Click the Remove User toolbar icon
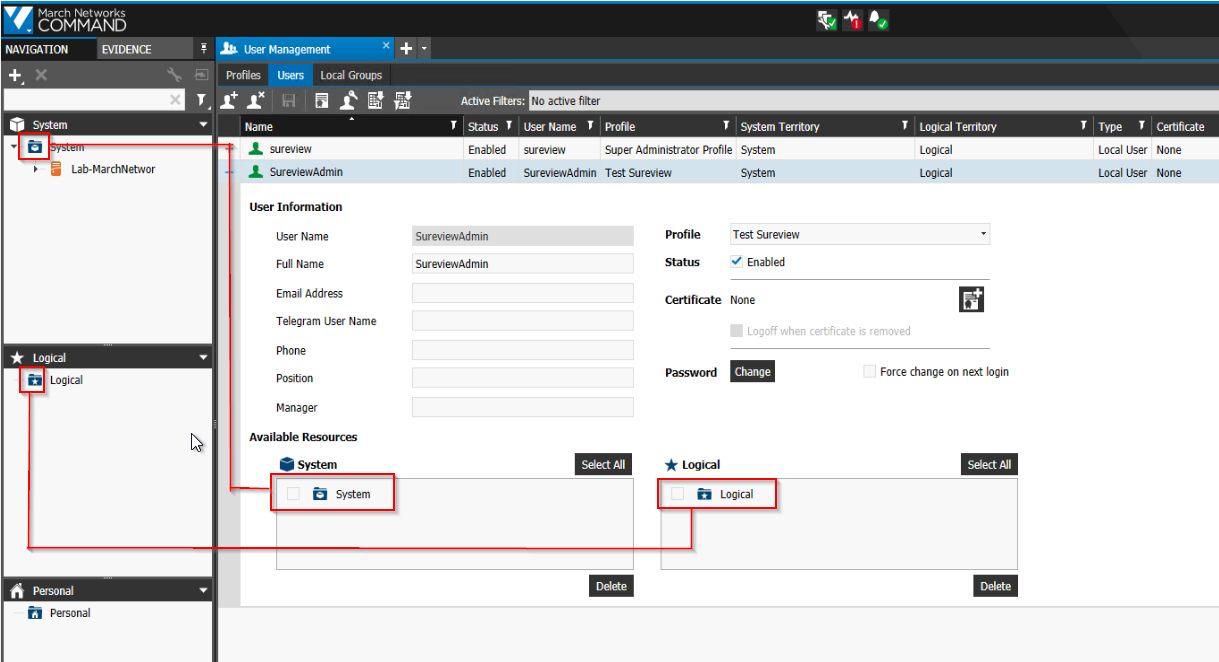 (x=254, y=100)
